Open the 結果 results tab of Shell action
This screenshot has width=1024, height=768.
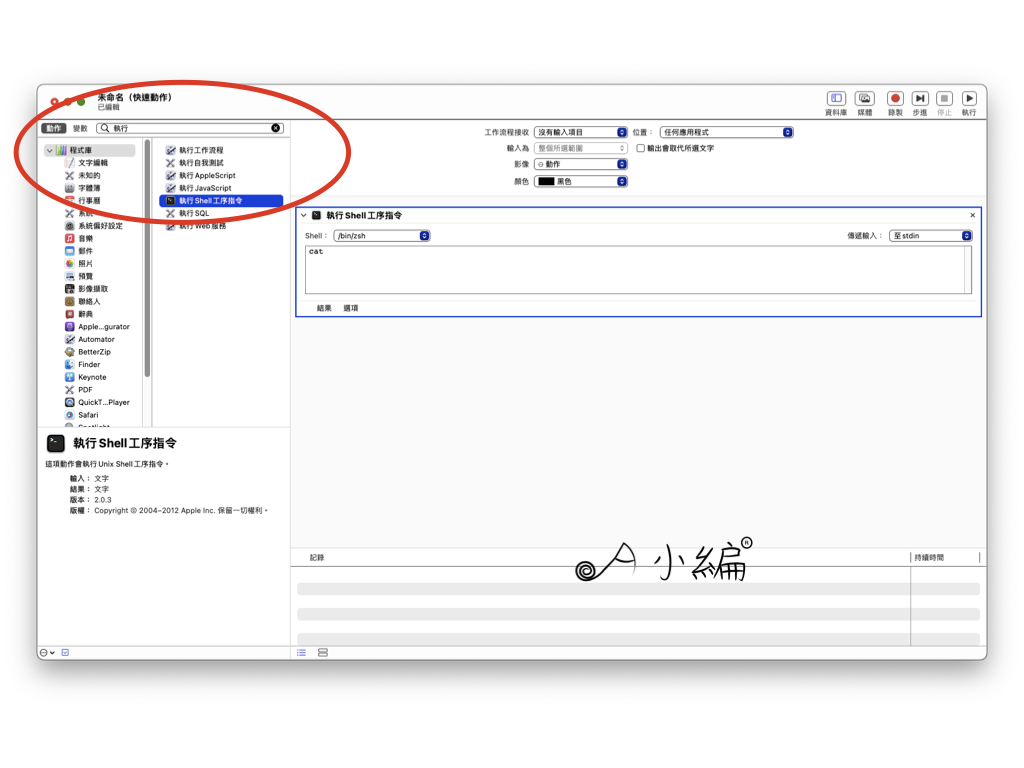click(x=324, y=308)
